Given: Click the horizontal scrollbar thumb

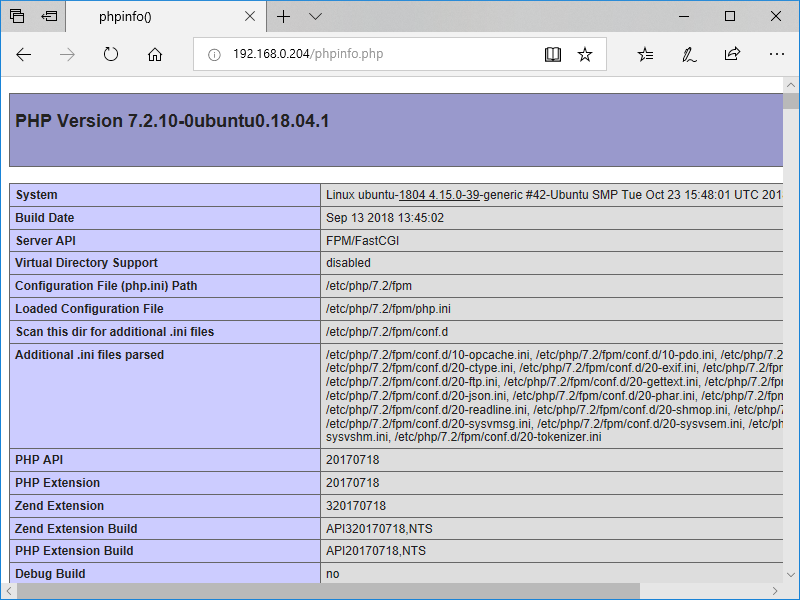Looking at the screenshot, I should [x=328, y=591].
